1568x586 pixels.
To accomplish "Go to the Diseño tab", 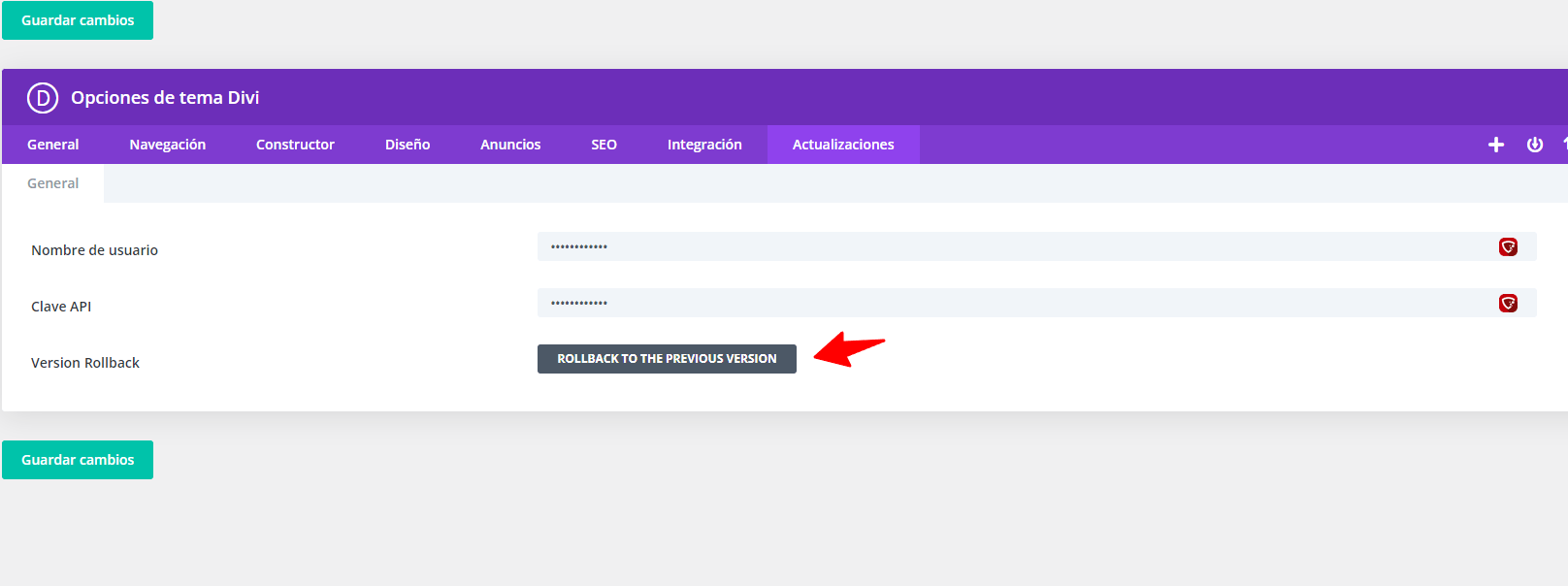I will 408,145.
